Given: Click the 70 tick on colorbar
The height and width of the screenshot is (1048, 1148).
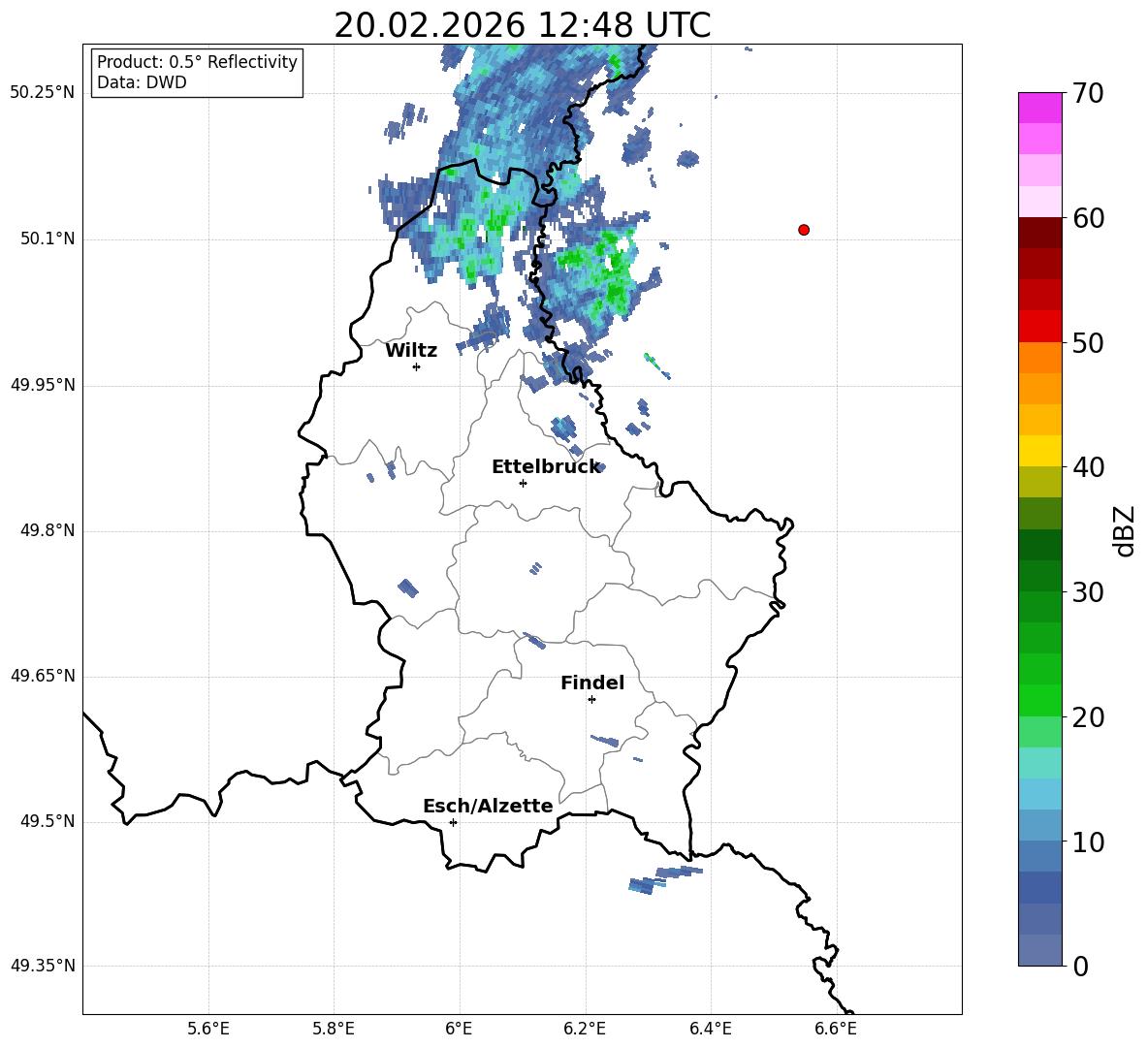Looking at the screenshot, I should 1088,94.
